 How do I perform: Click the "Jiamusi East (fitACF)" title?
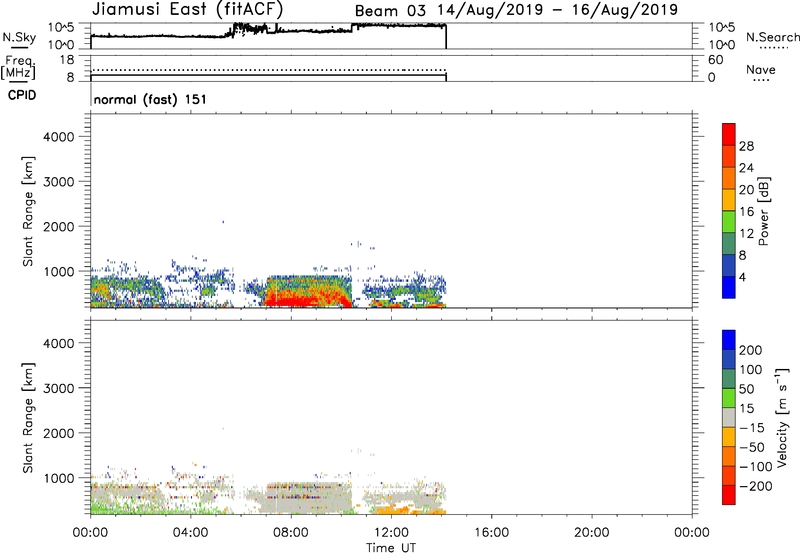187,9
